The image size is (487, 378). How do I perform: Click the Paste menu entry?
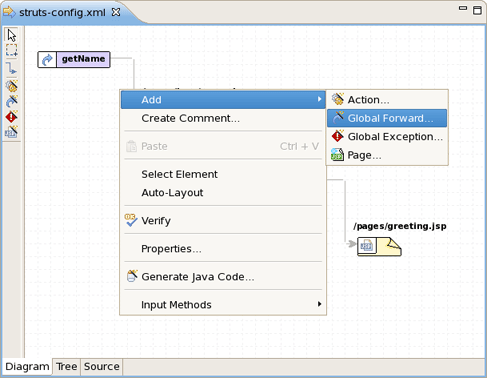point(223,146)
